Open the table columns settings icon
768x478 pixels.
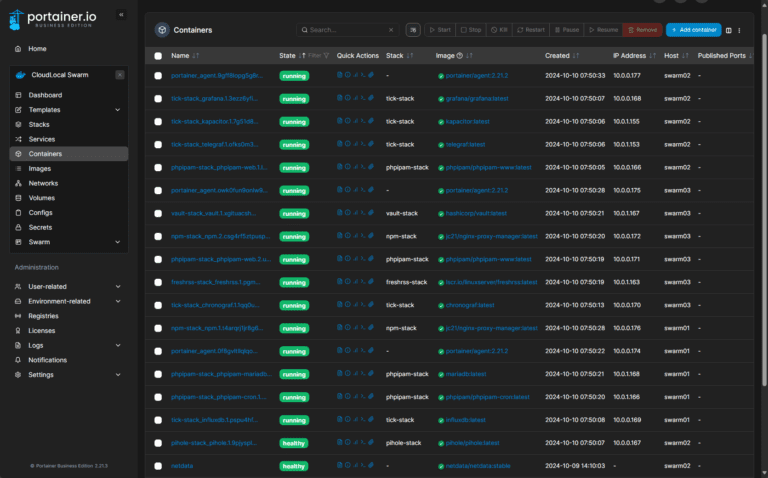(728, 30)
